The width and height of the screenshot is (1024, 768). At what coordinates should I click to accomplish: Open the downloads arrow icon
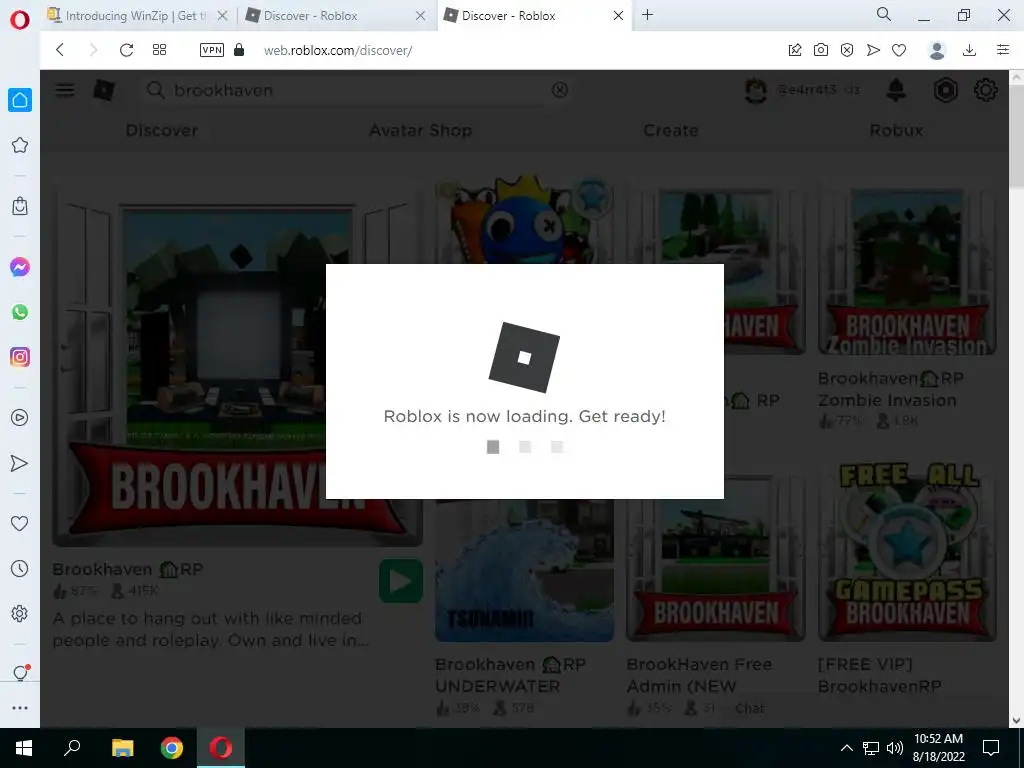coord(970,50)
